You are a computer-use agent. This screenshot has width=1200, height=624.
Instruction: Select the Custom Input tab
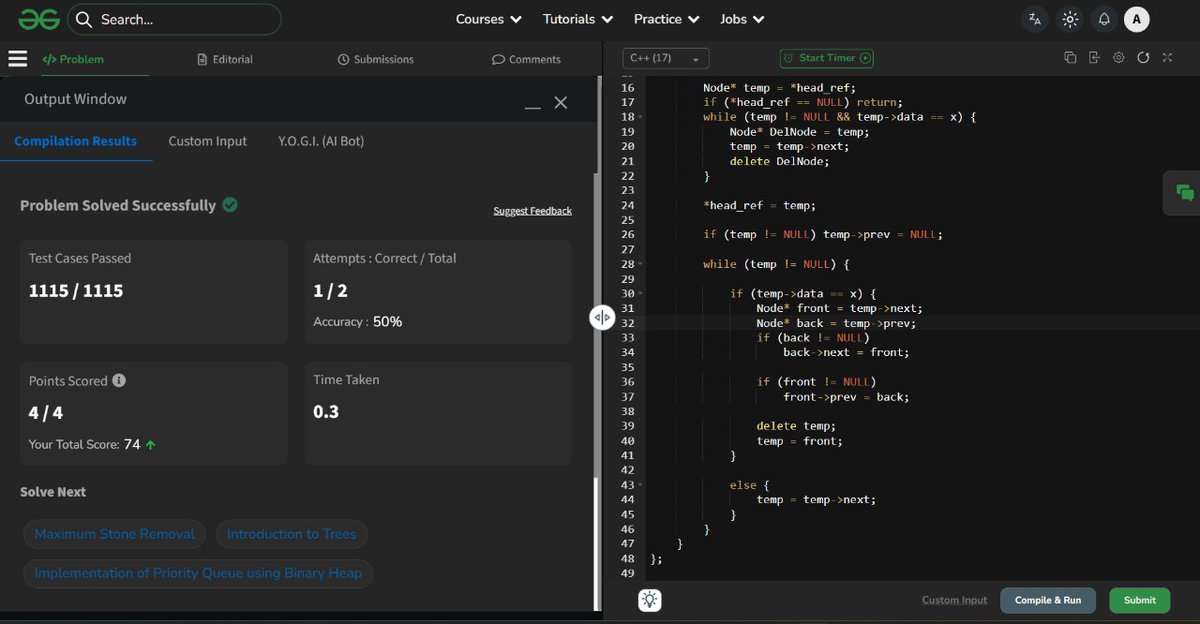207,141
